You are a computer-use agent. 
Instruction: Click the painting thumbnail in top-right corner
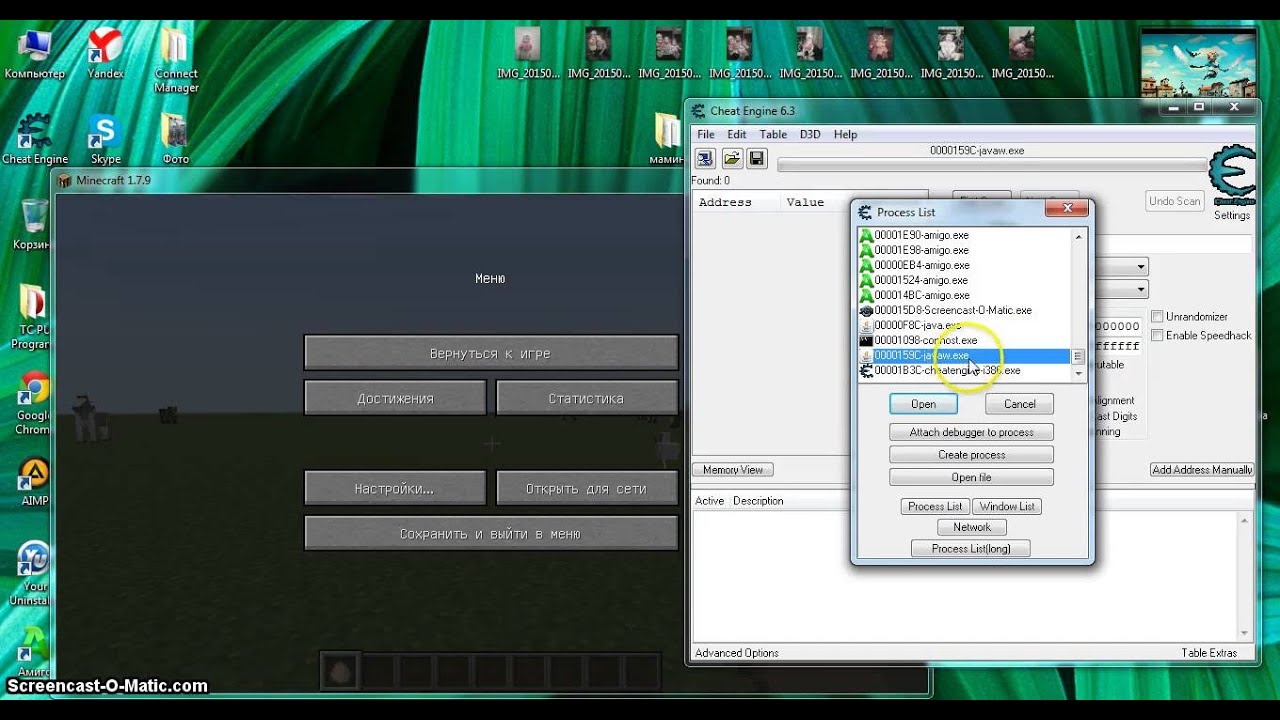(1199, 63)
